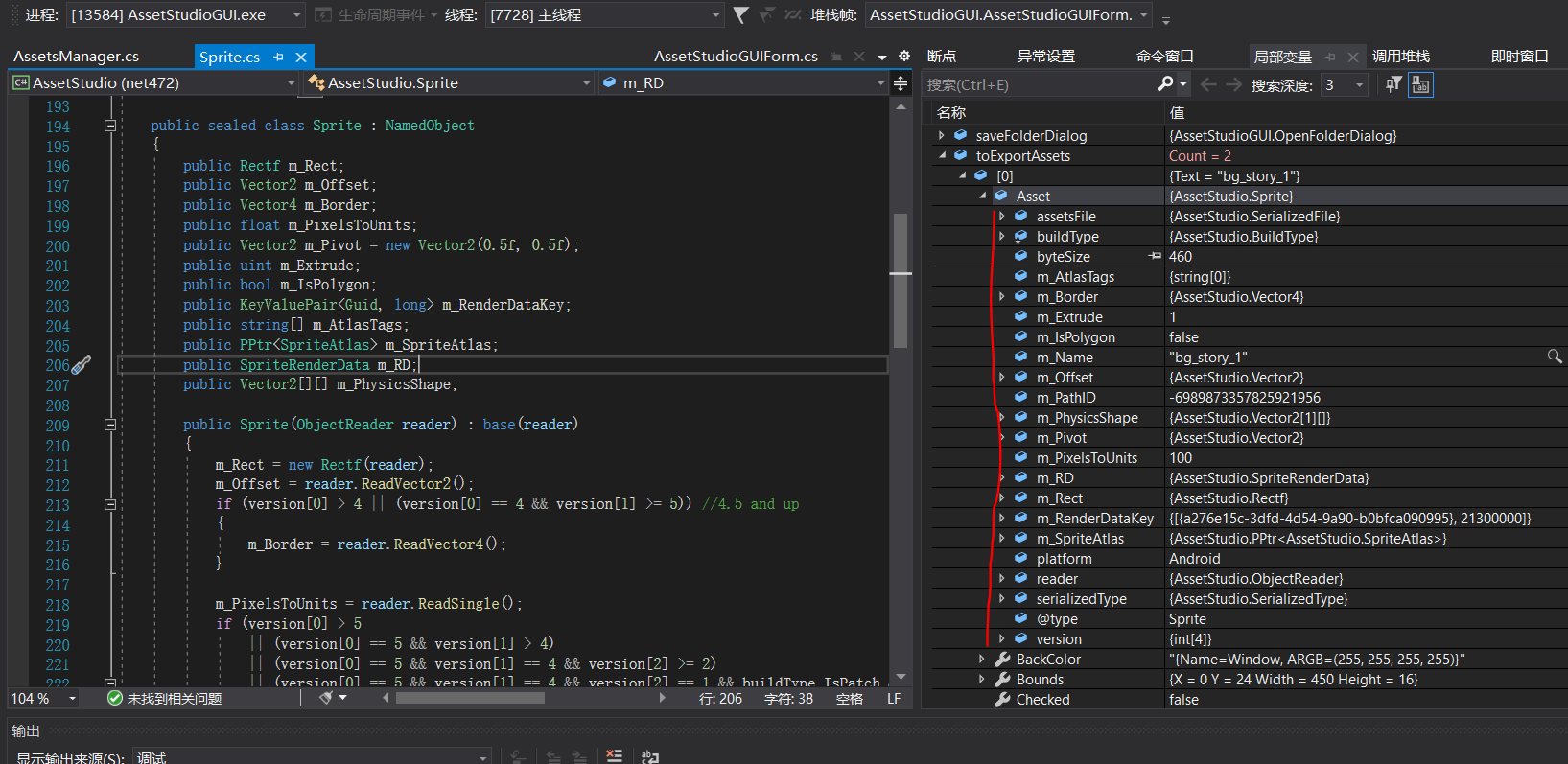Toggle word wrap in the output panel
Viewport: 1568px width, 764px height.
click(649, 756)
